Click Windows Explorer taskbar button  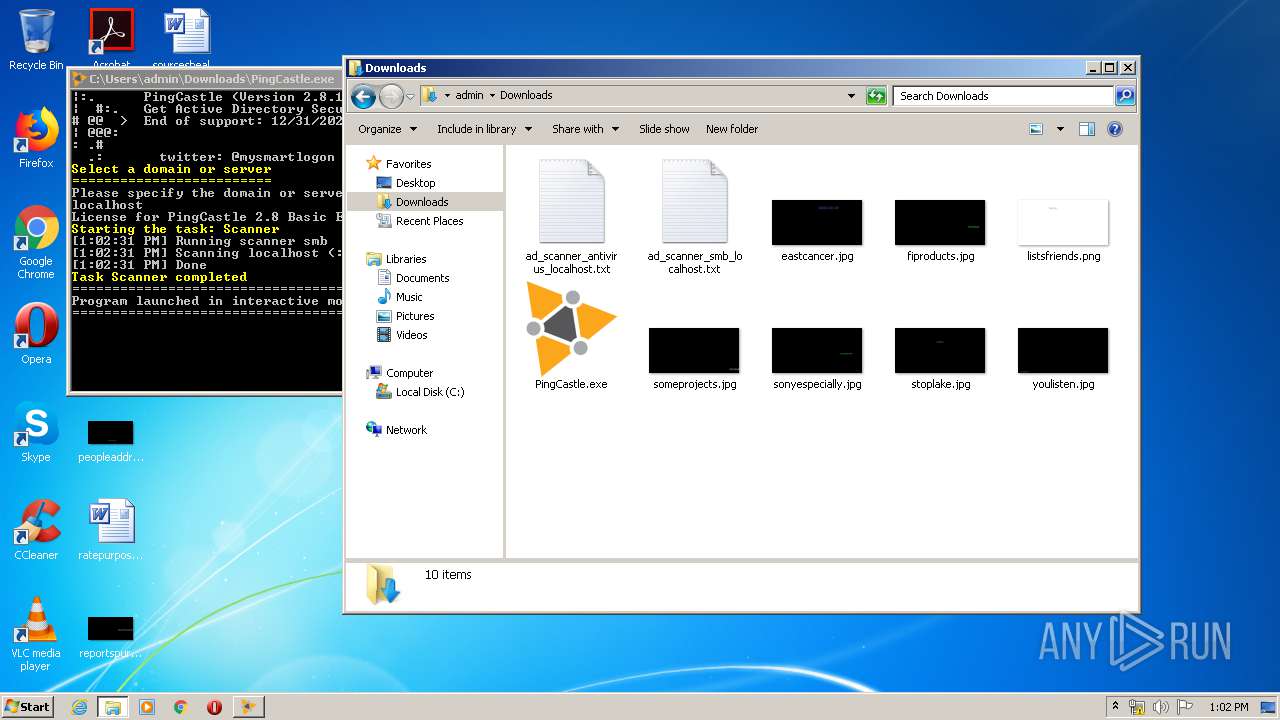pos(113,707)
